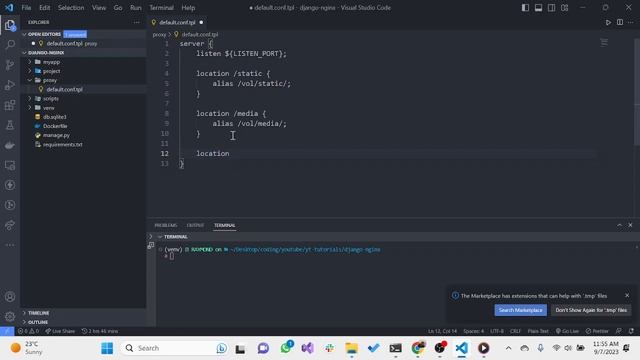Click the Search Marketplace button
The height and width of the screenshot is (360, 640).
(x=520, y=310)
